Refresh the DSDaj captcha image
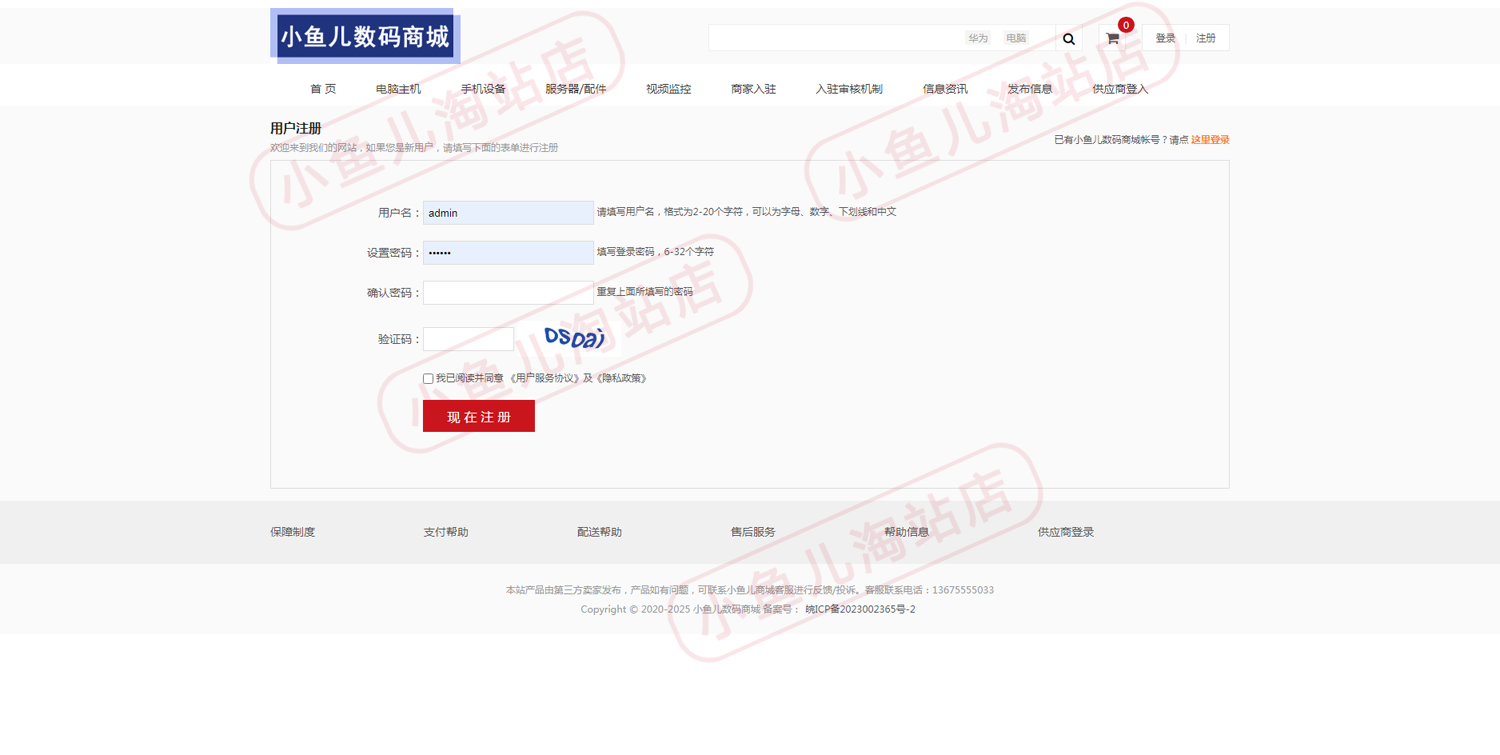The height and width of the screenshot is (755, 1500). coord(575,338)
